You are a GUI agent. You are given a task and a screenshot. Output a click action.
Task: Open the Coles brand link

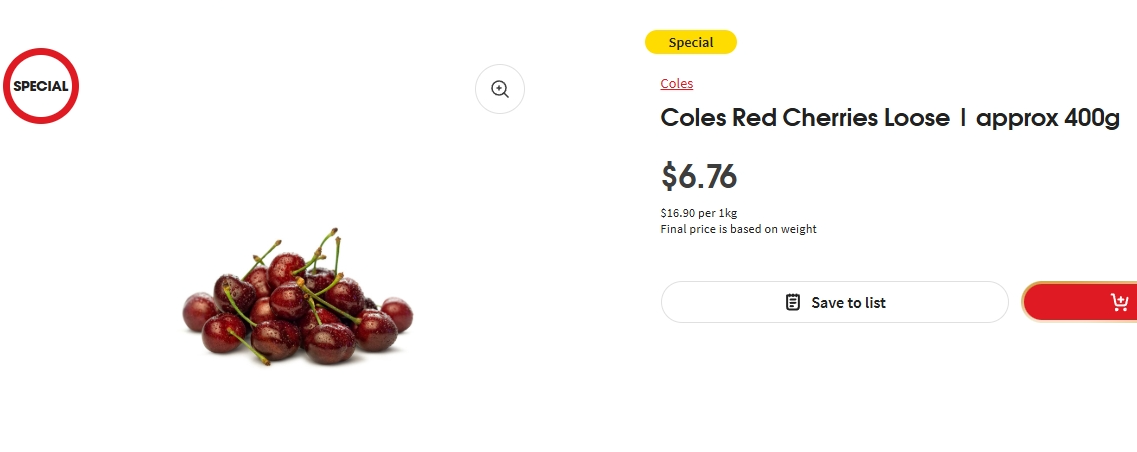pyautogui.click(x=677, y=83)
